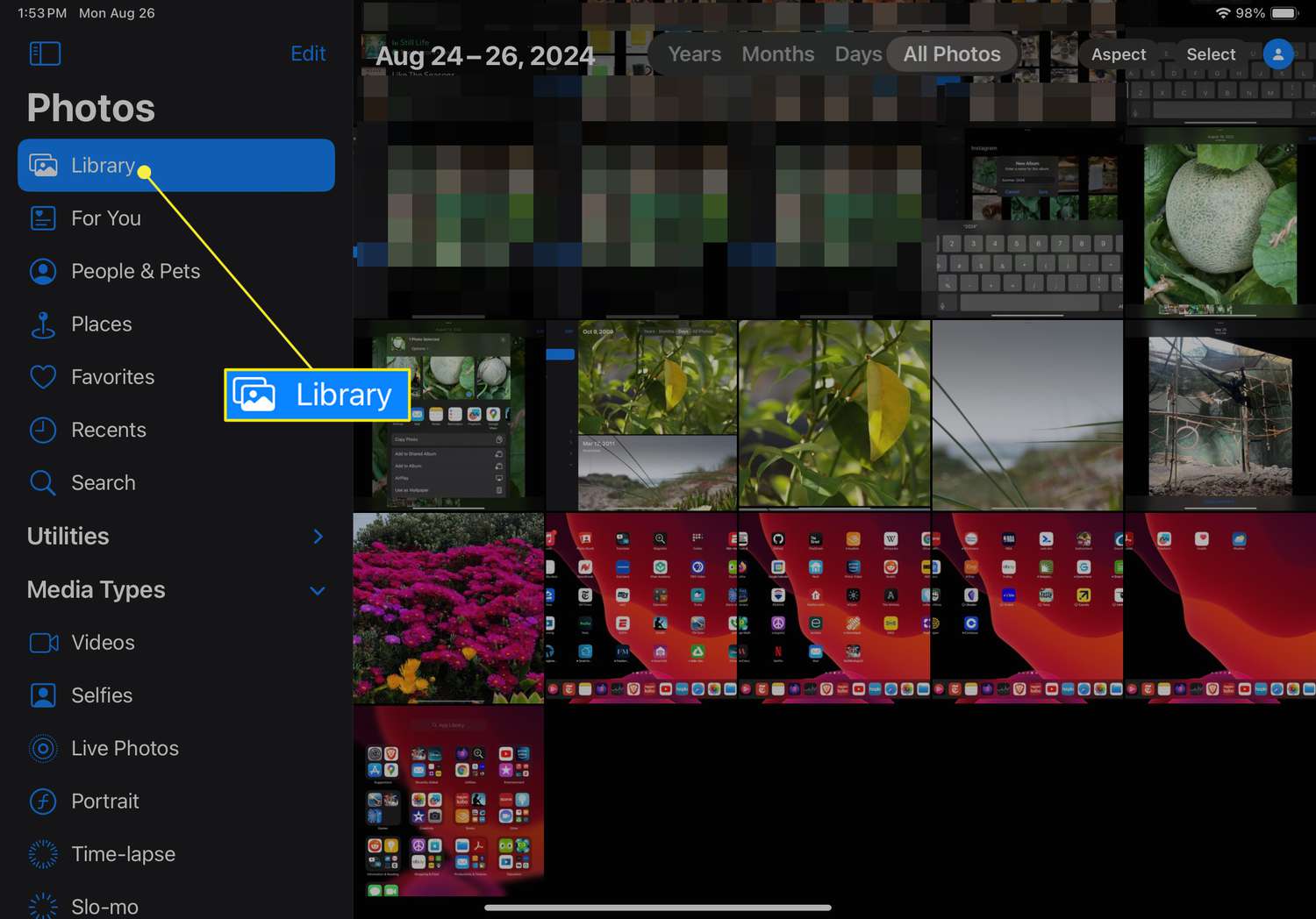Click the Favorites heart icon
1316x919 pixels.
point(43,377)
